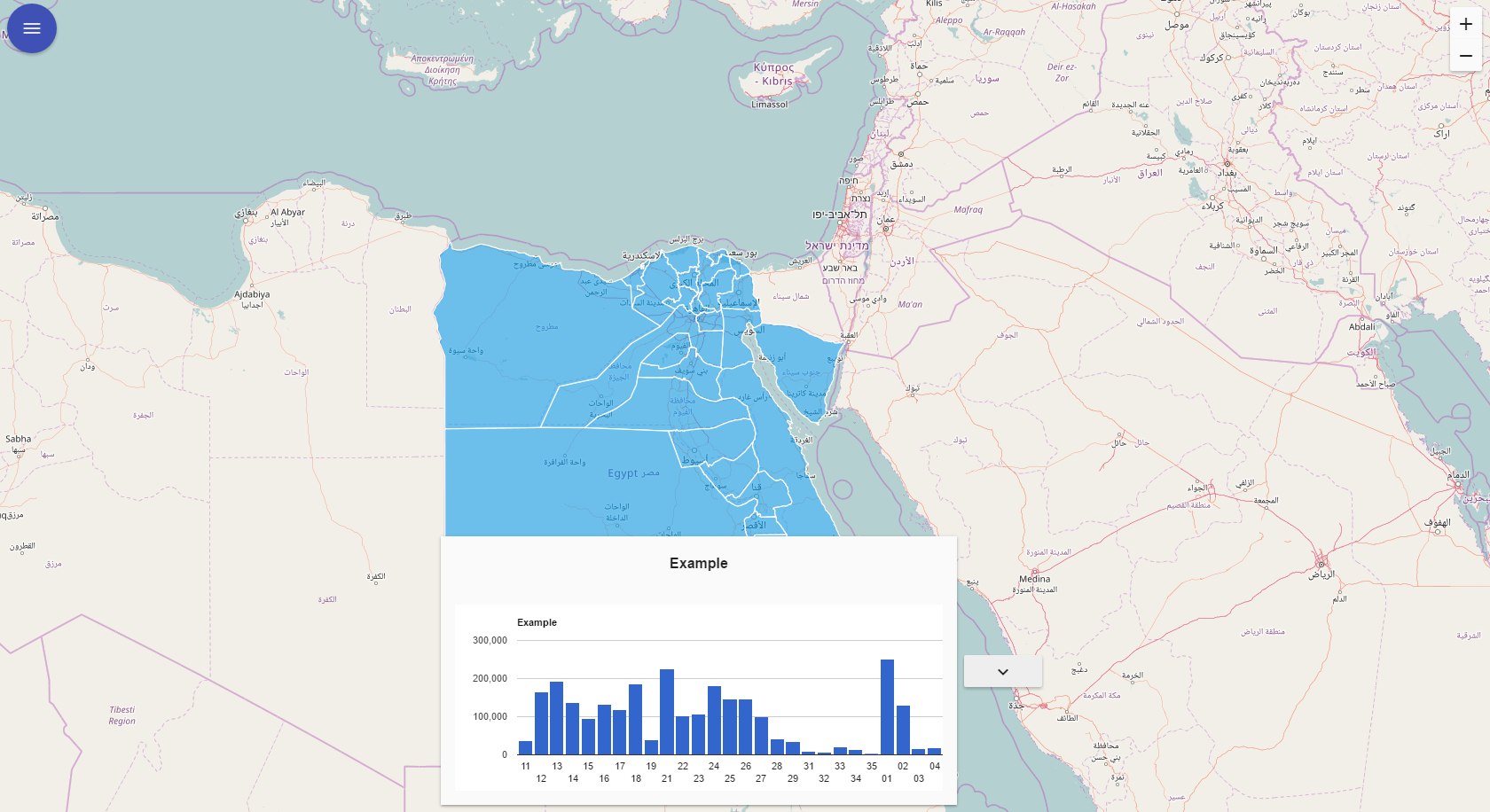Select the chart bar labeled 02
The width and height of the screenshot is (1490, 812).
[903, 730]
